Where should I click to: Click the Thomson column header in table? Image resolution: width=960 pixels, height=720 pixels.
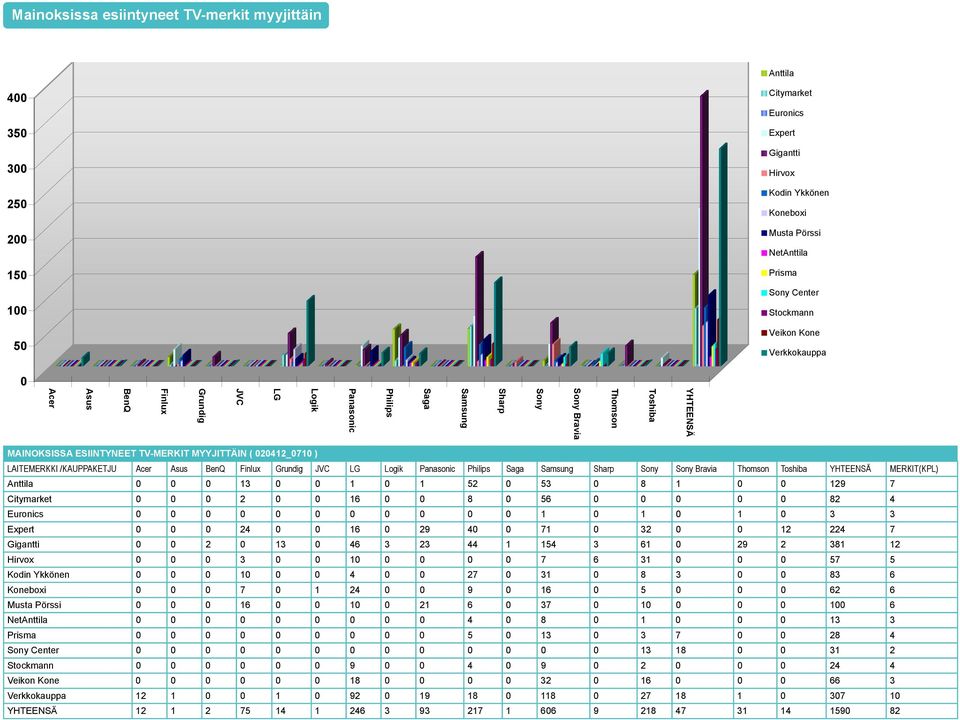753,469
